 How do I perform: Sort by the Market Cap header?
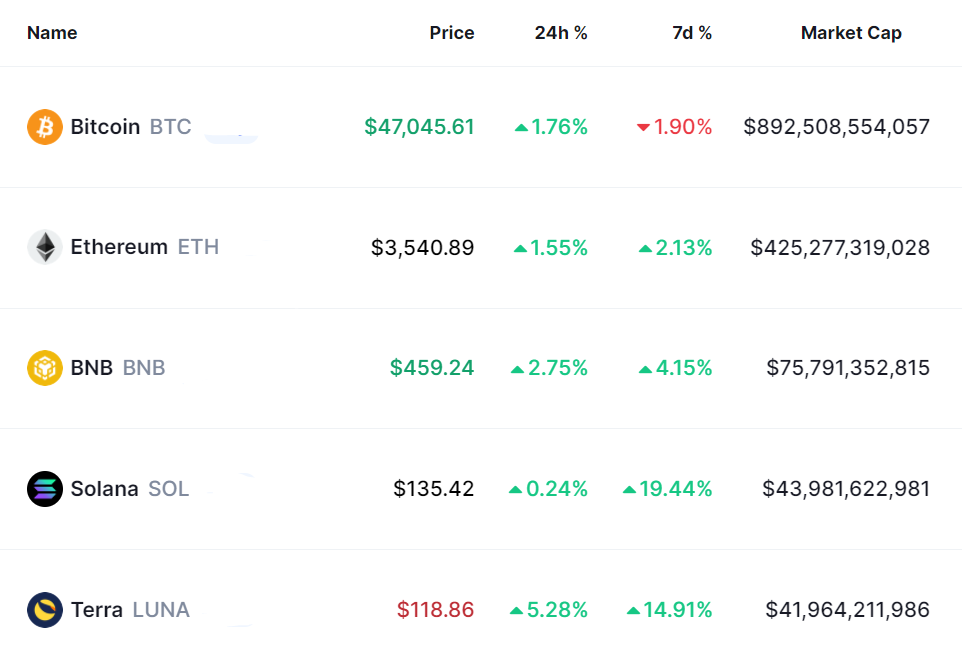coord(851,33)
